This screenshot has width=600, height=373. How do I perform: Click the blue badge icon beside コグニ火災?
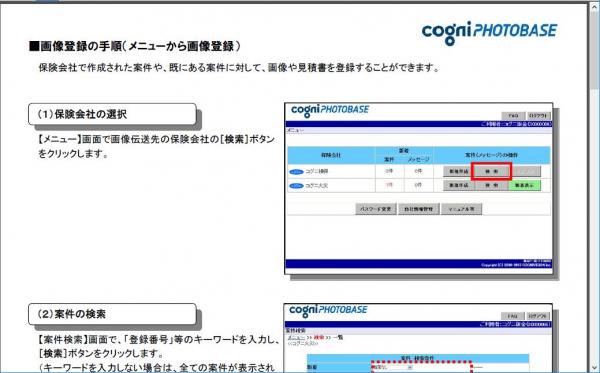coord(296,186)
